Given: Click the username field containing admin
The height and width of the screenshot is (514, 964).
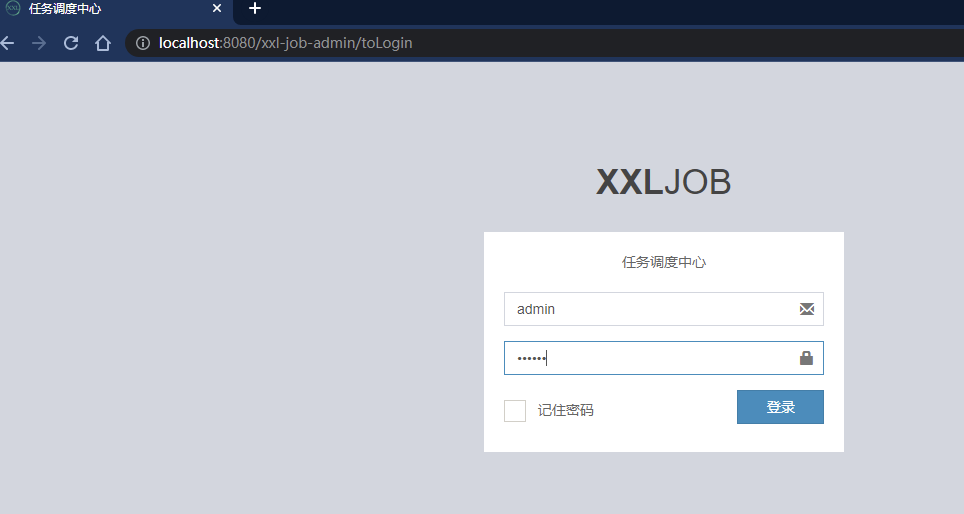Looking at the screenshot, I should (650, 309).
